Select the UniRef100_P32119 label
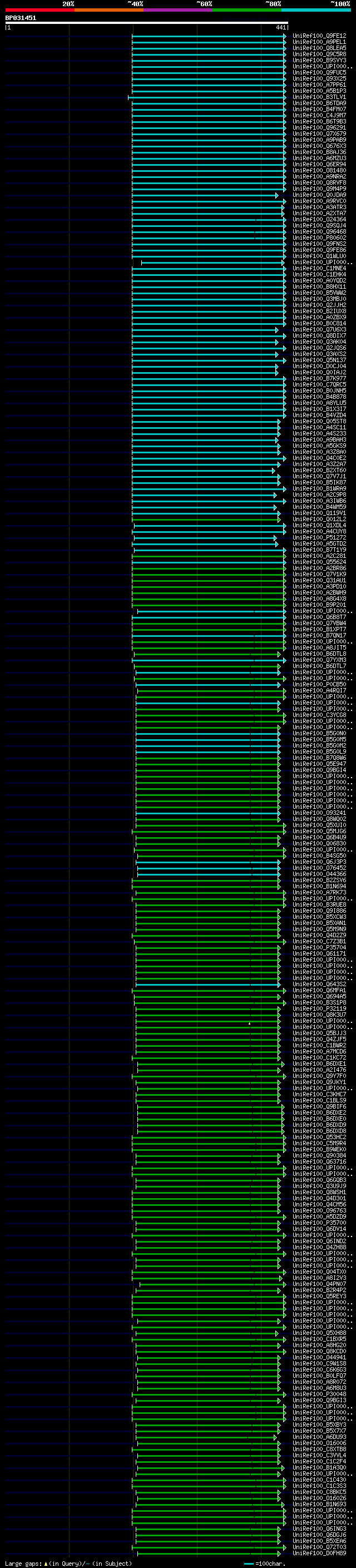 coord(319,1009)
